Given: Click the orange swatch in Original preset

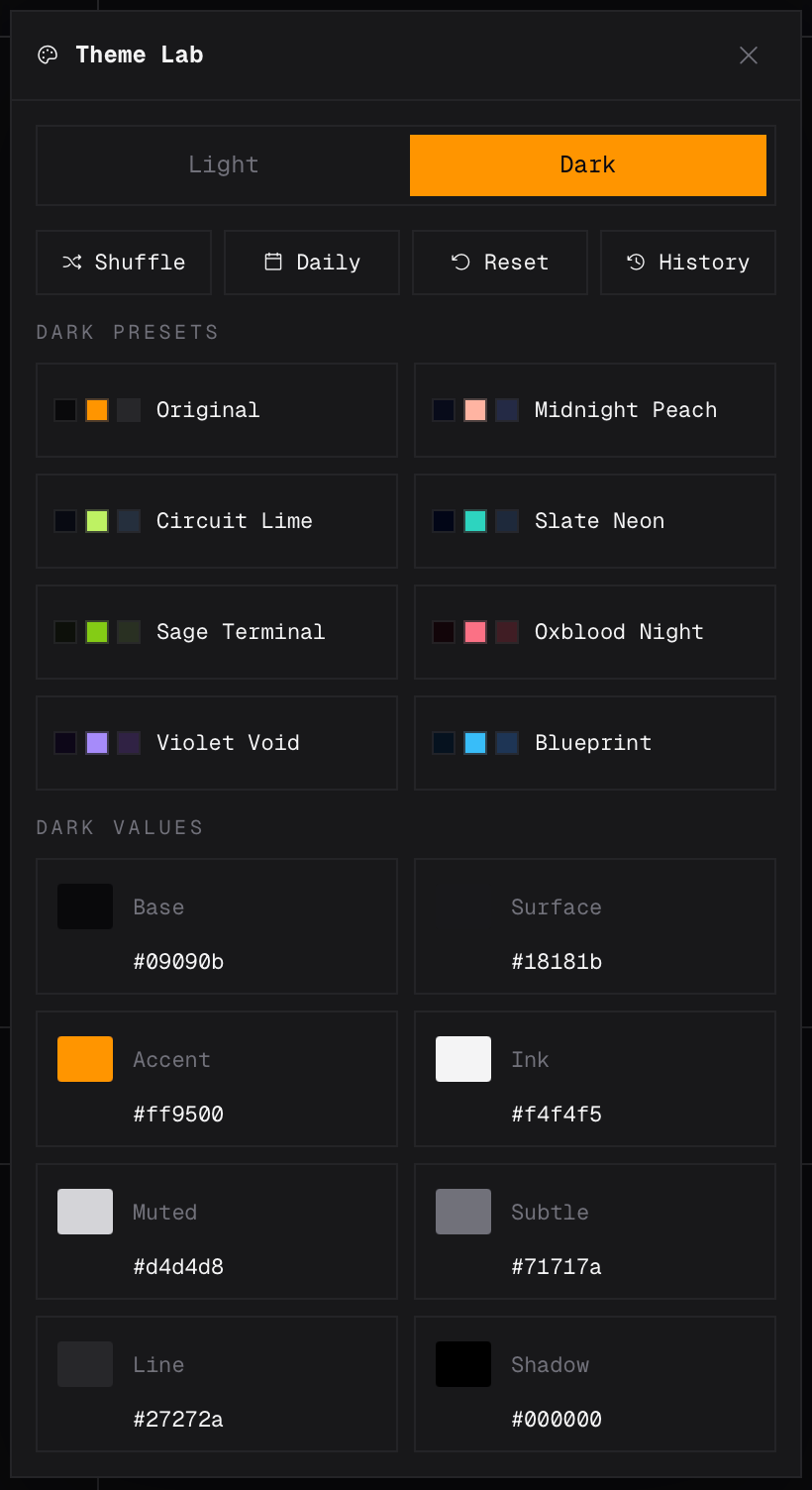Looking at the screenshot, I should pos(97,410).
